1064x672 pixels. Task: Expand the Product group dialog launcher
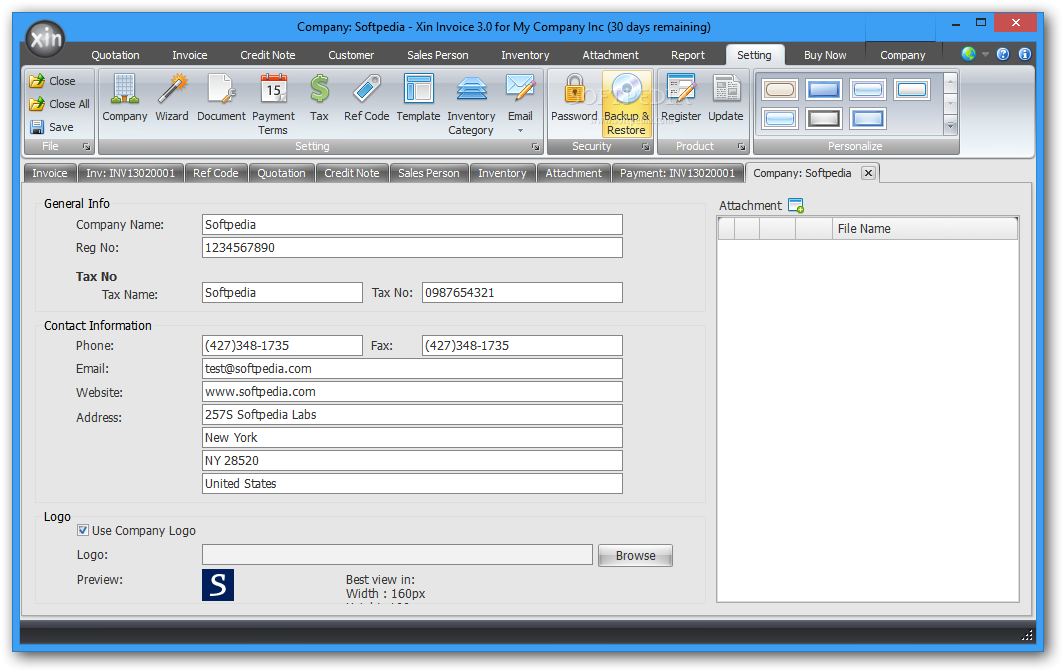tap(741, 147)
